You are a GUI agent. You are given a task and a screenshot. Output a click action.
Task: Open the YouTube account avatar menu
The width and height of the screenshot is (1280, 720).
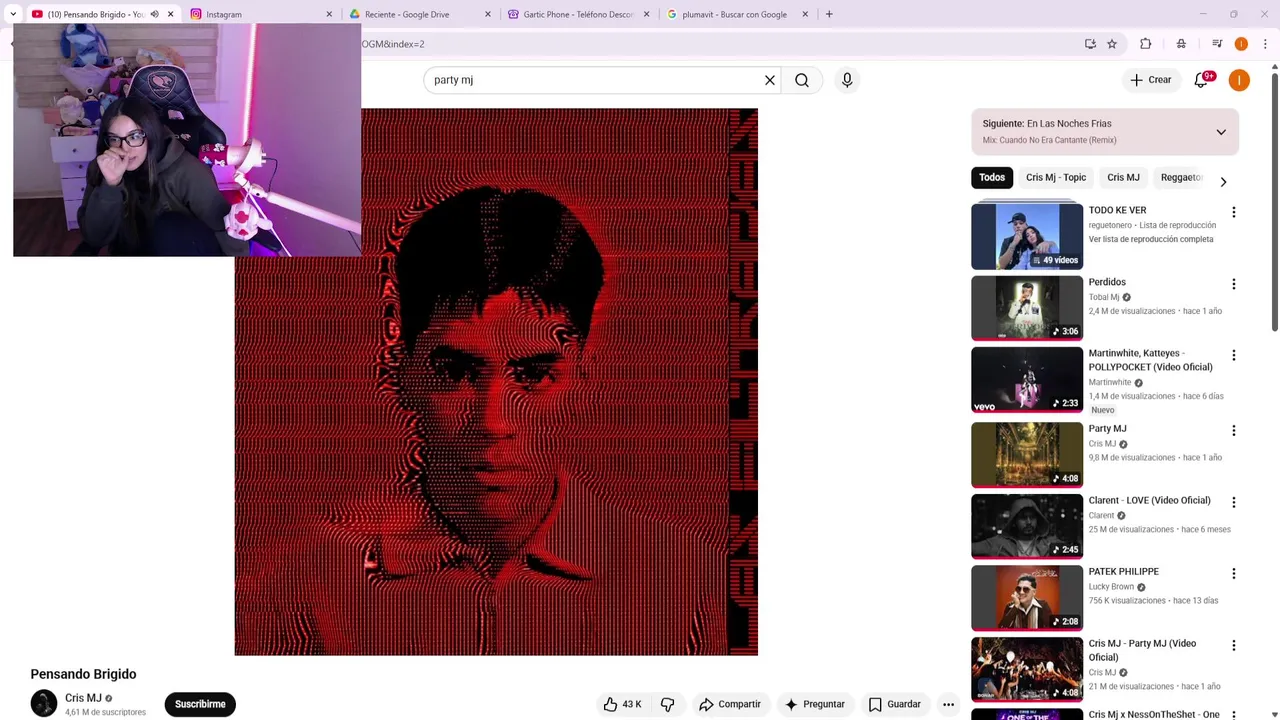pos(1239,80)
